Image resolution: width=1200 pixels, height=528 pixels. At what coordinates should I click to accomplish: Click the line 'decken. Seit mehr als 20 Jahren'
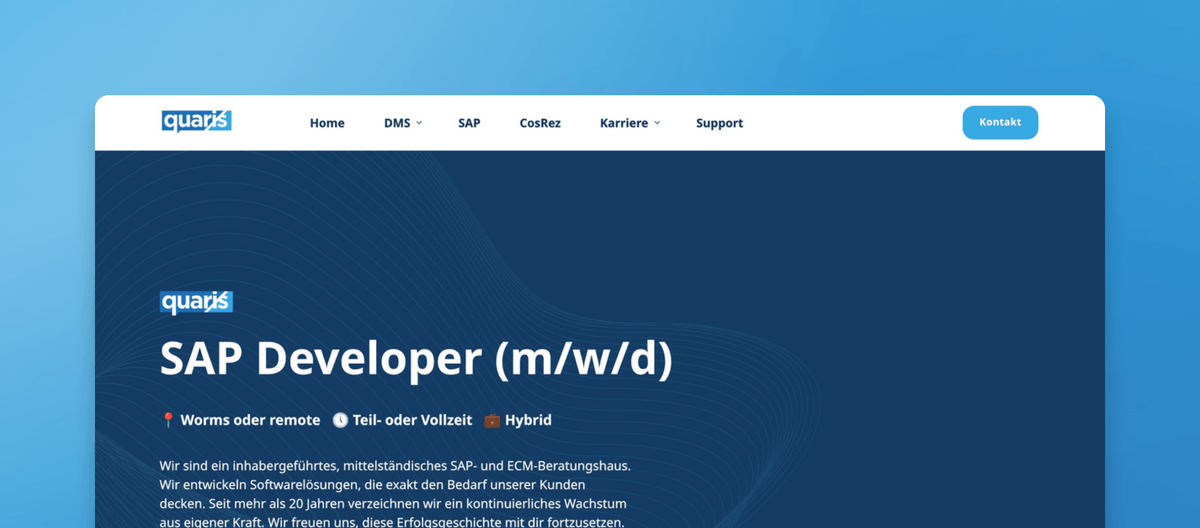point(393,504)
